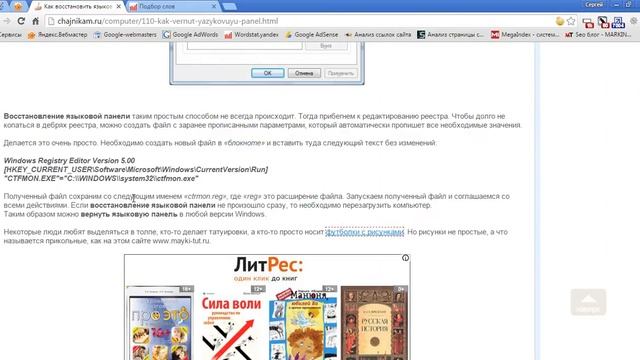This screenshot has height=360, width=640.
Task: Open 'Анализ страницы с...' bookmark
Action: (450, 35)
